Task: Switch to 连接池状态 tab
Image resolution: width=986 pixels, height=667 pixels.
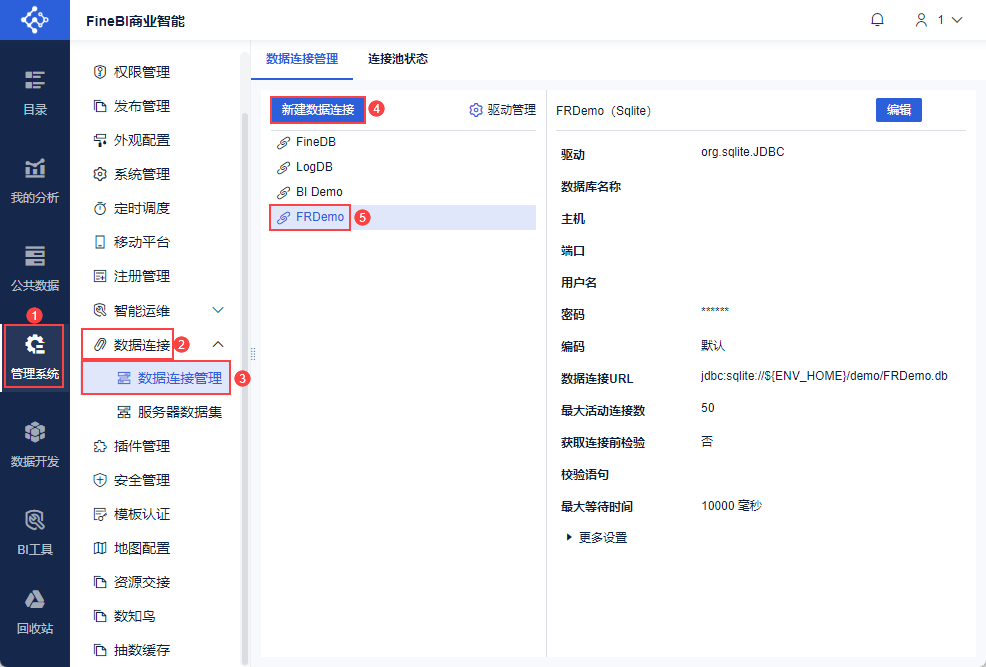Action: click(398, 58)
